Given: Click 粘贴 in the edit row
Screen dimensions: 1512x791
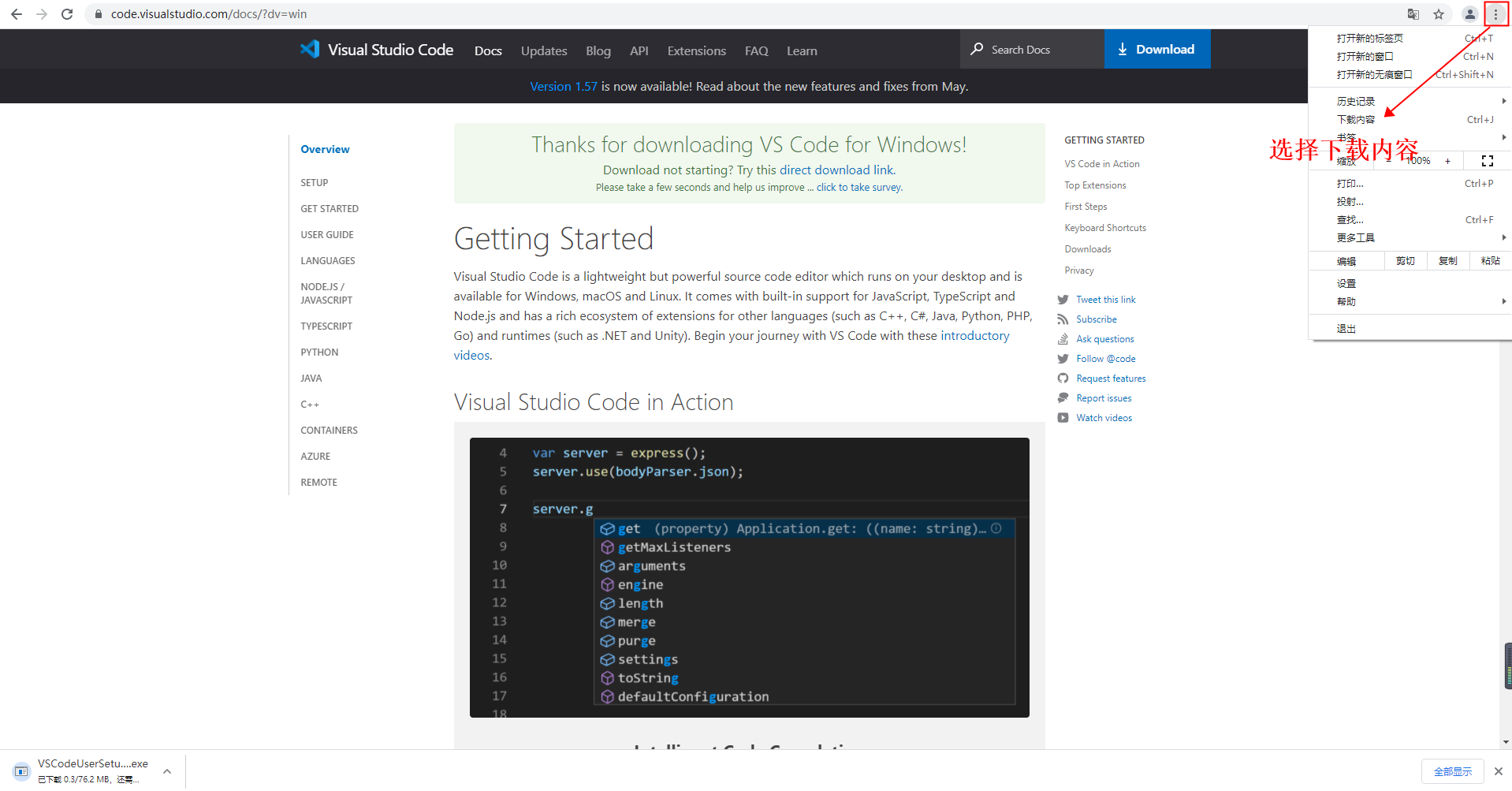Looking at the screenshot, I should point(1490,260).
